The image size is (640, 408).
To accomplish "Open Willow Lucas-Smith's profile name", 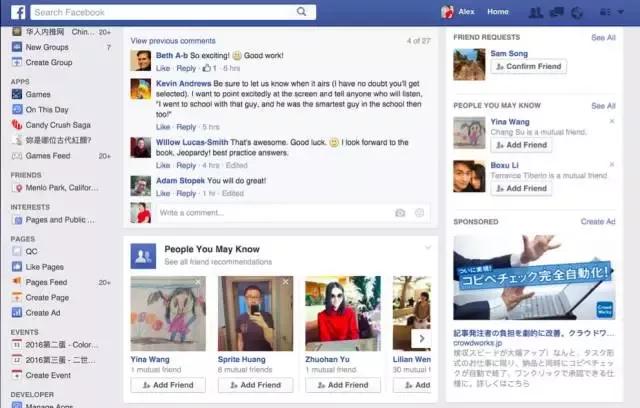I will pos(192,142).
